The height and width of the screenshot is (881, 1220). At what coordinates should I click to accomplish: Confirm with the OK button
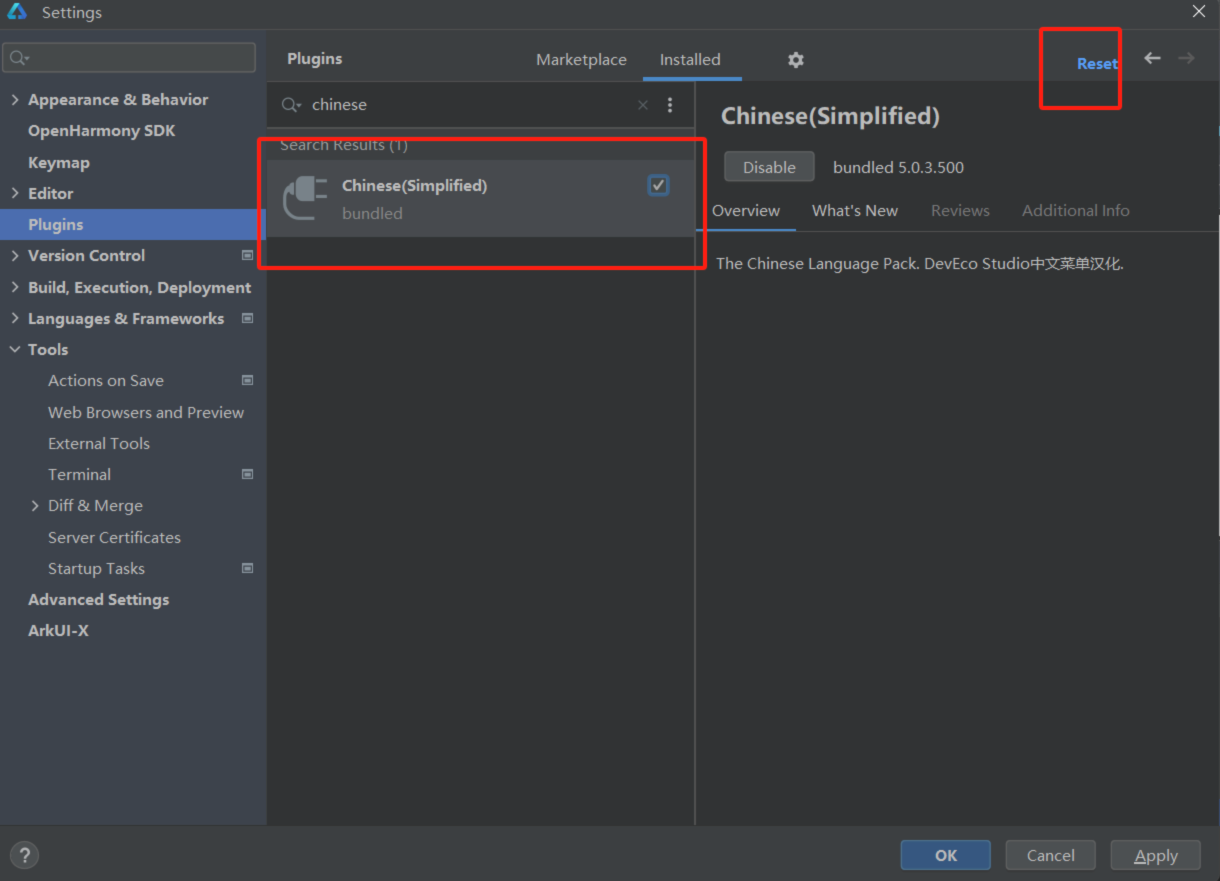pos(946,855)
